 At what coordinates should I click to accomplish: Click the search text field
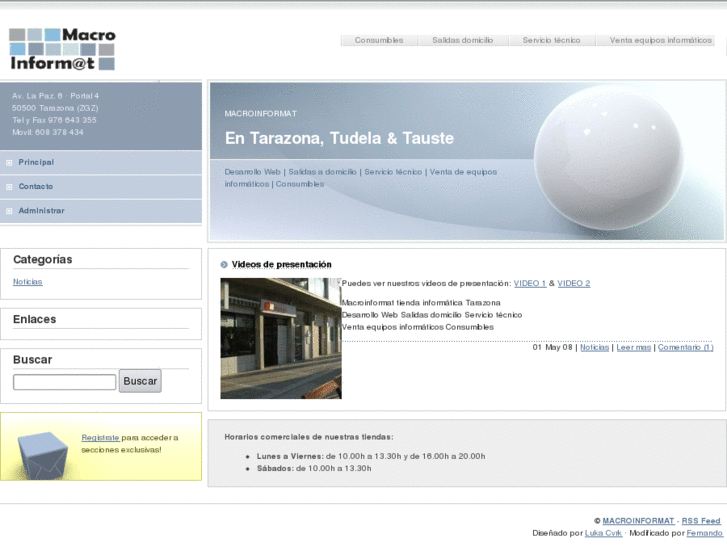[64, 382]
